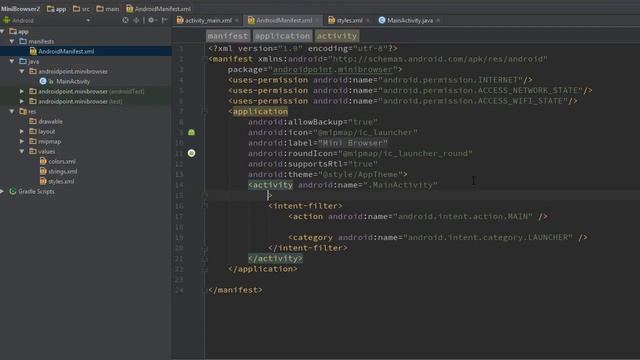Collapse the androidpoint.minibrowser main package
The width and height of the screenshot is (640, 360).
click(22, 71)
